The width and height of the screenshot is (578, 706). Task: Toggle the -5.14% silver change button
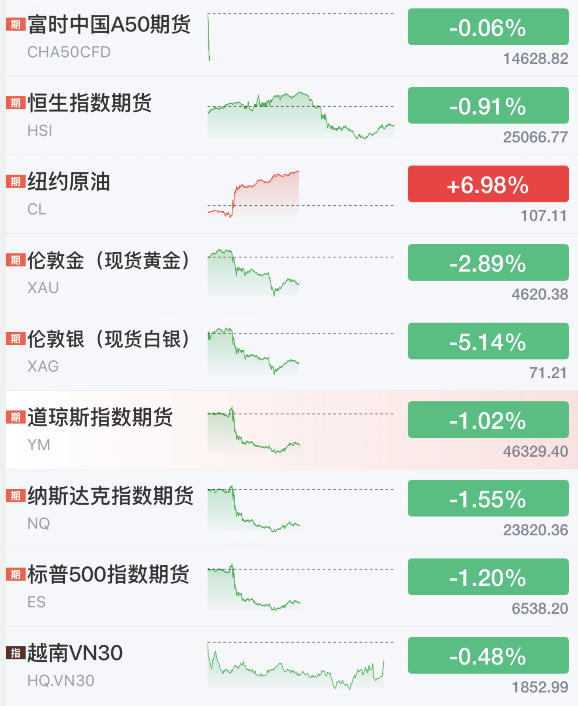click(488, 341)
